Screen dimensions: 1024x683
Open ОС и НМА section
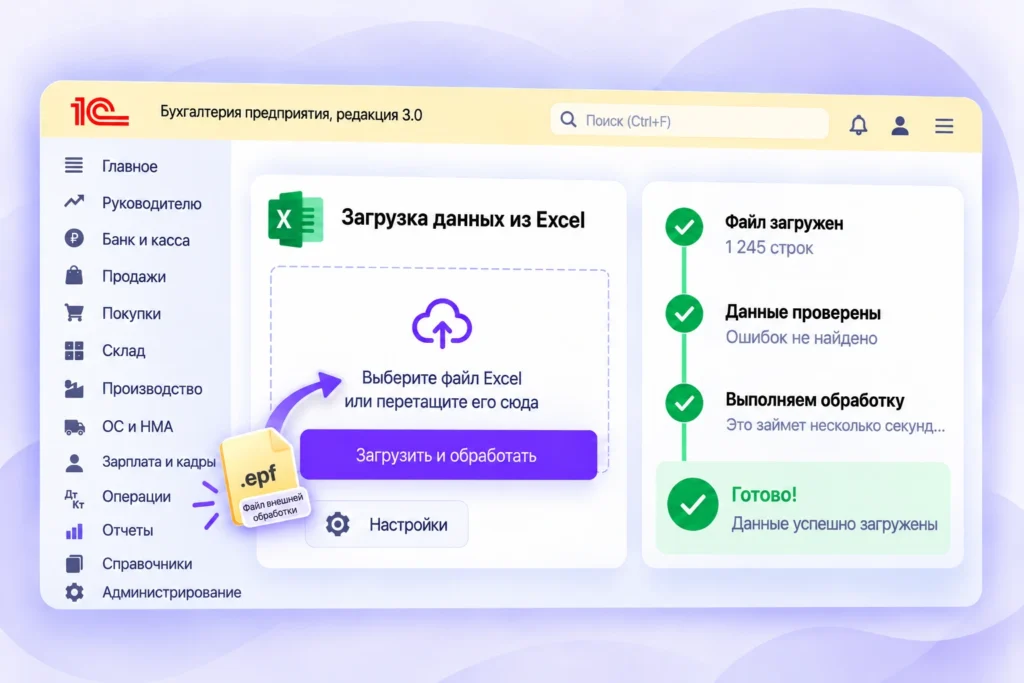137,426
